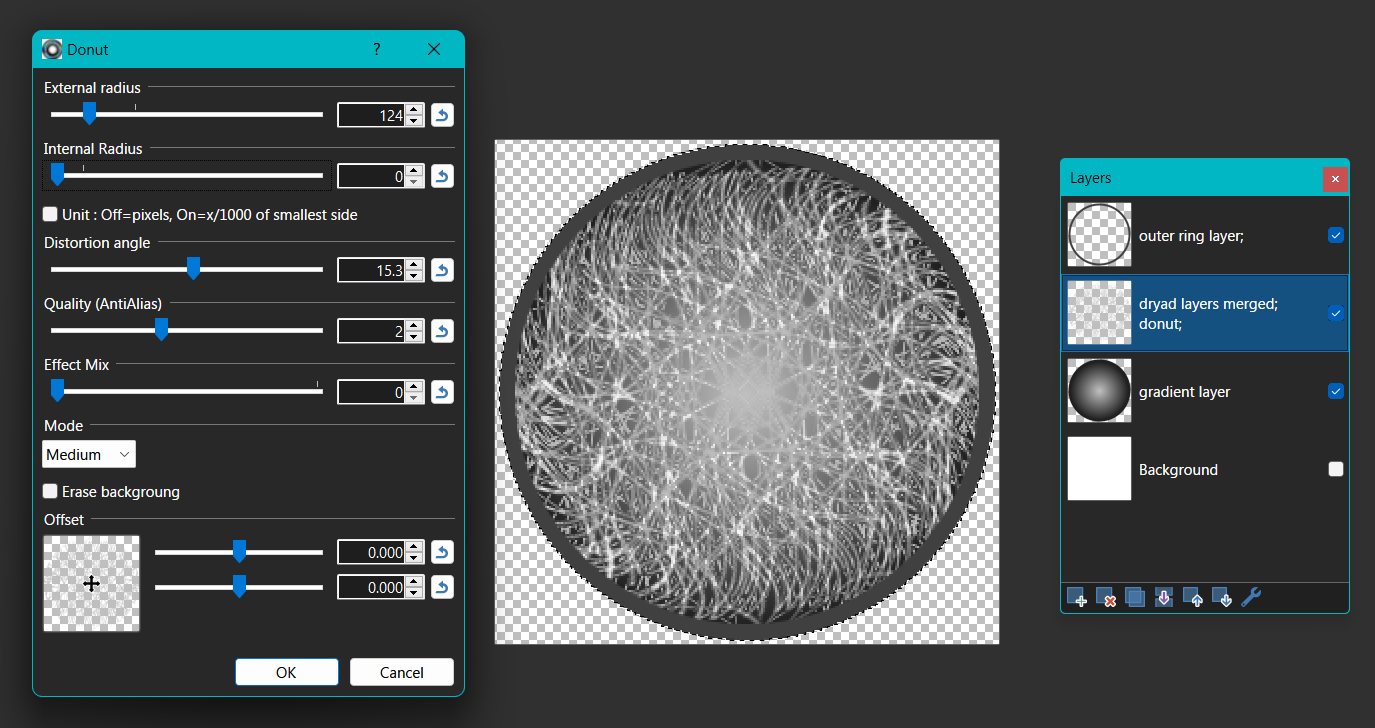Click the 'outer ring layer;' name
Image resolution: width=1375 pixels, height=728 pixels.
(x=1191, y=236)
